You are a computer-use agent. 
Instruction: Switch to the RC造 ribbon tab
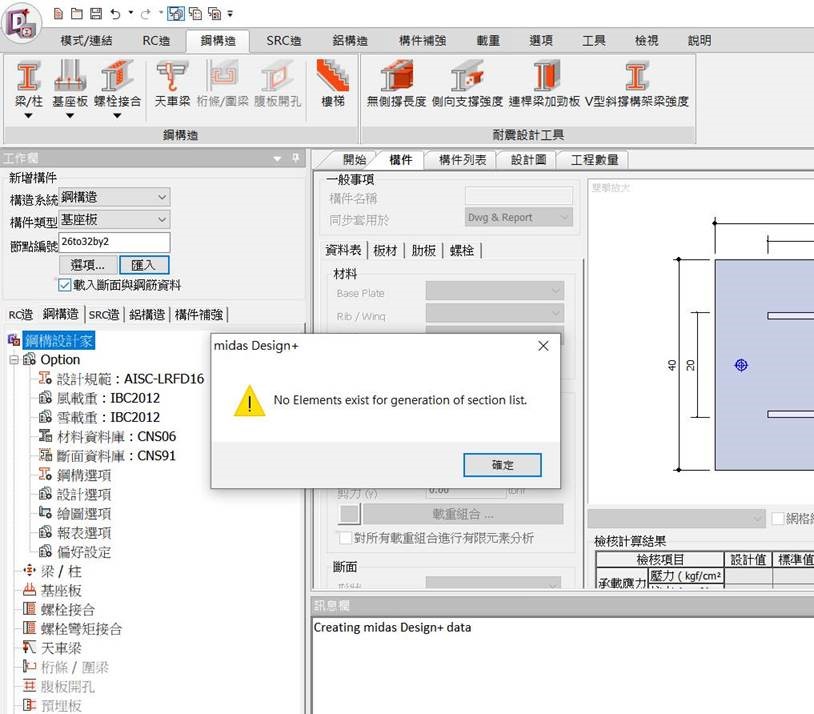coord(156,41)
